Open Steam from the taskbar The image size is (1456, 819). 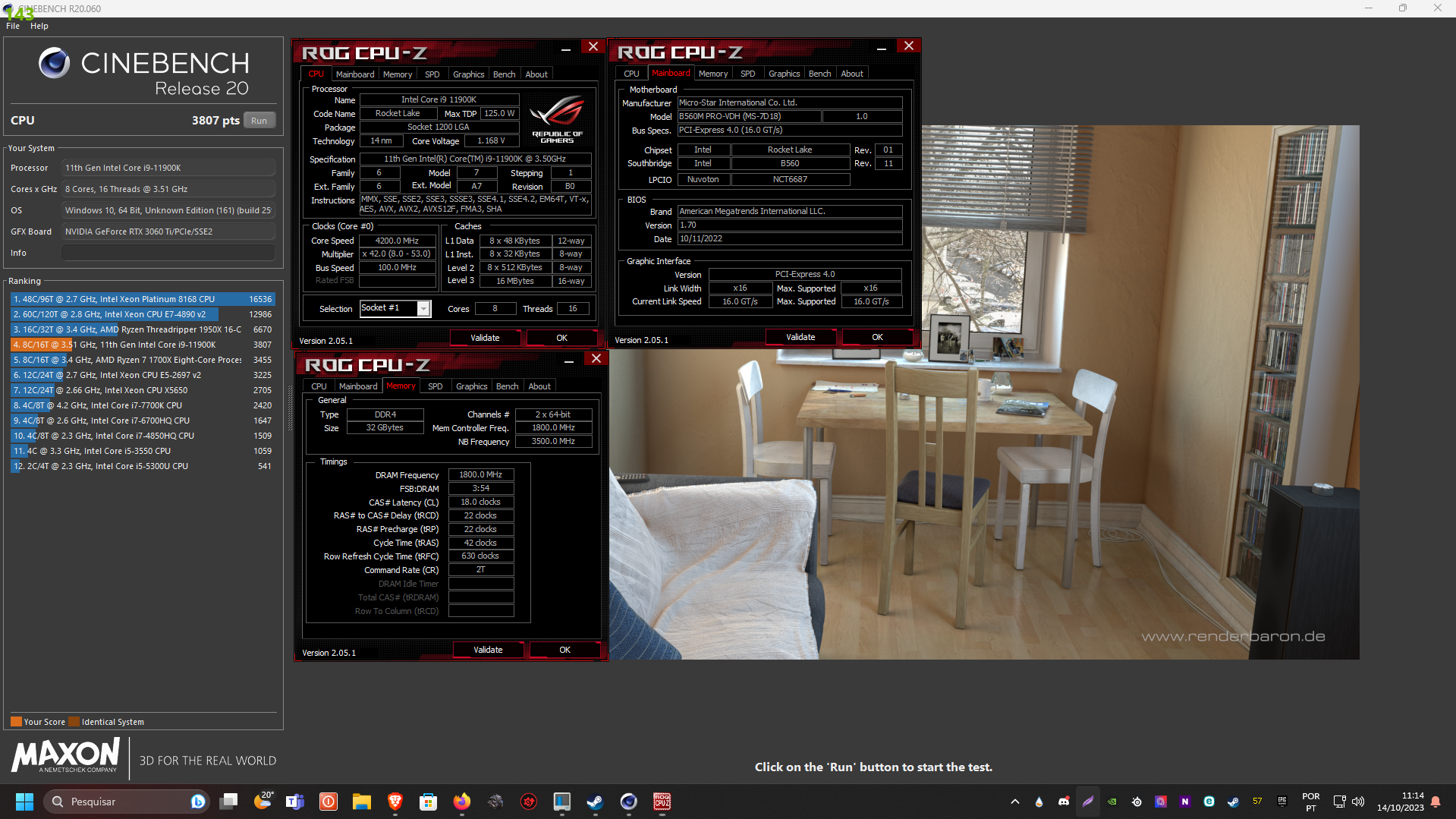[595, 802]
